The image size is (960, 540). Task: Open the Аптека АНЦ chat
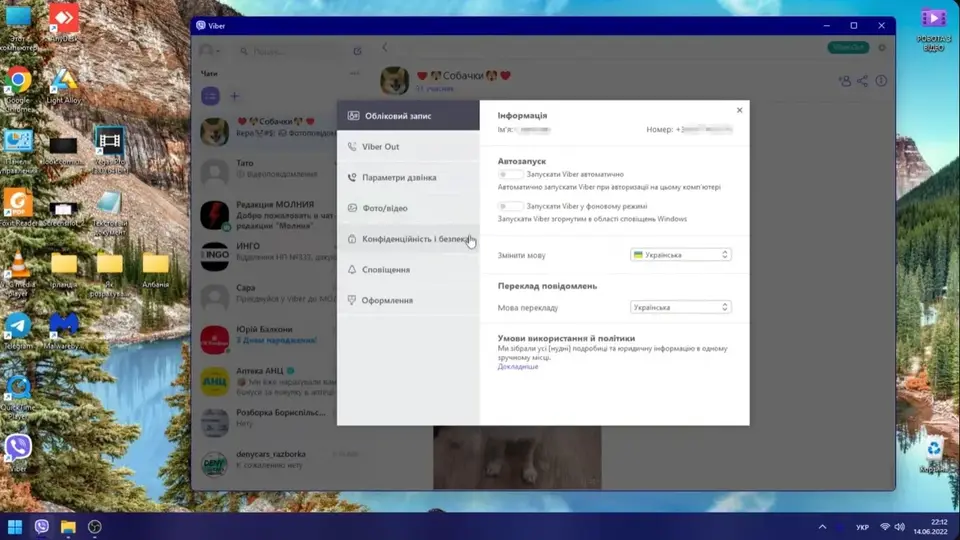click(x=268, y=381)
